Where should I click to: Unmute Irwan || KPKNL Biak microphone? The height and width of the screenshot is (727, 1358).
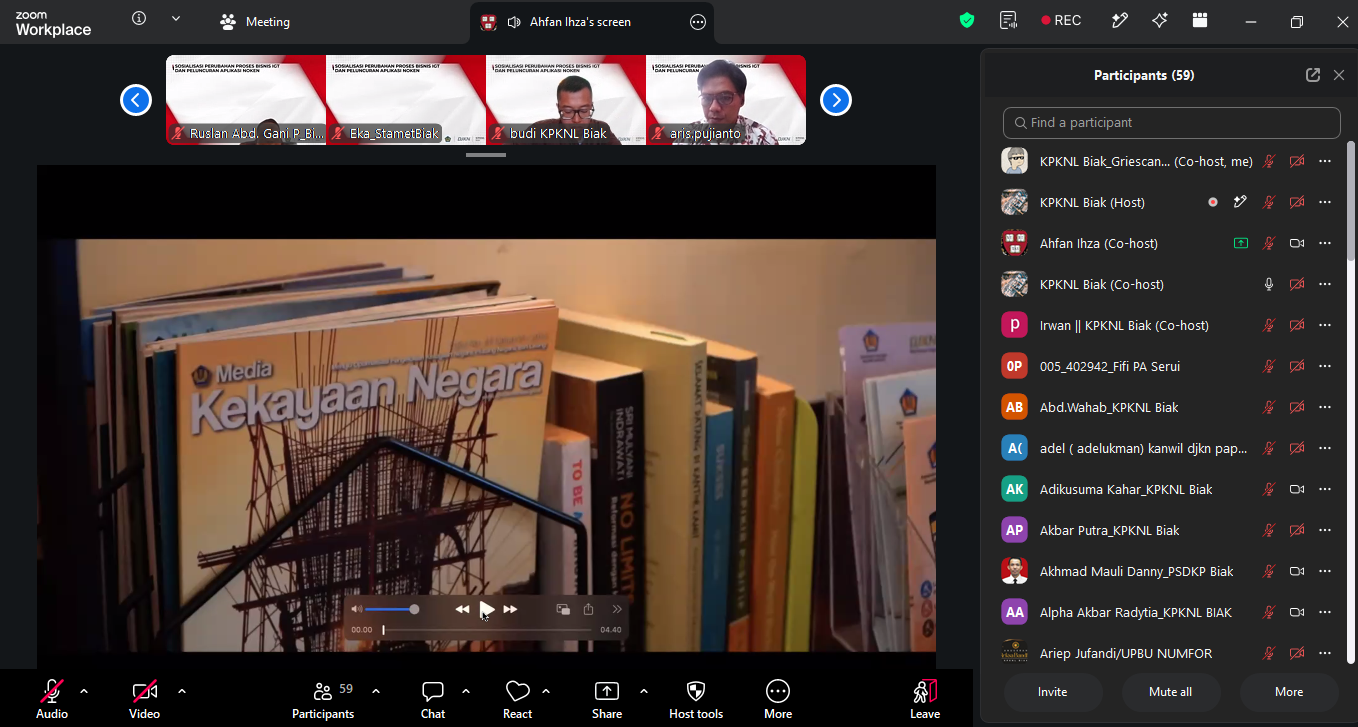coord(1269,325)
